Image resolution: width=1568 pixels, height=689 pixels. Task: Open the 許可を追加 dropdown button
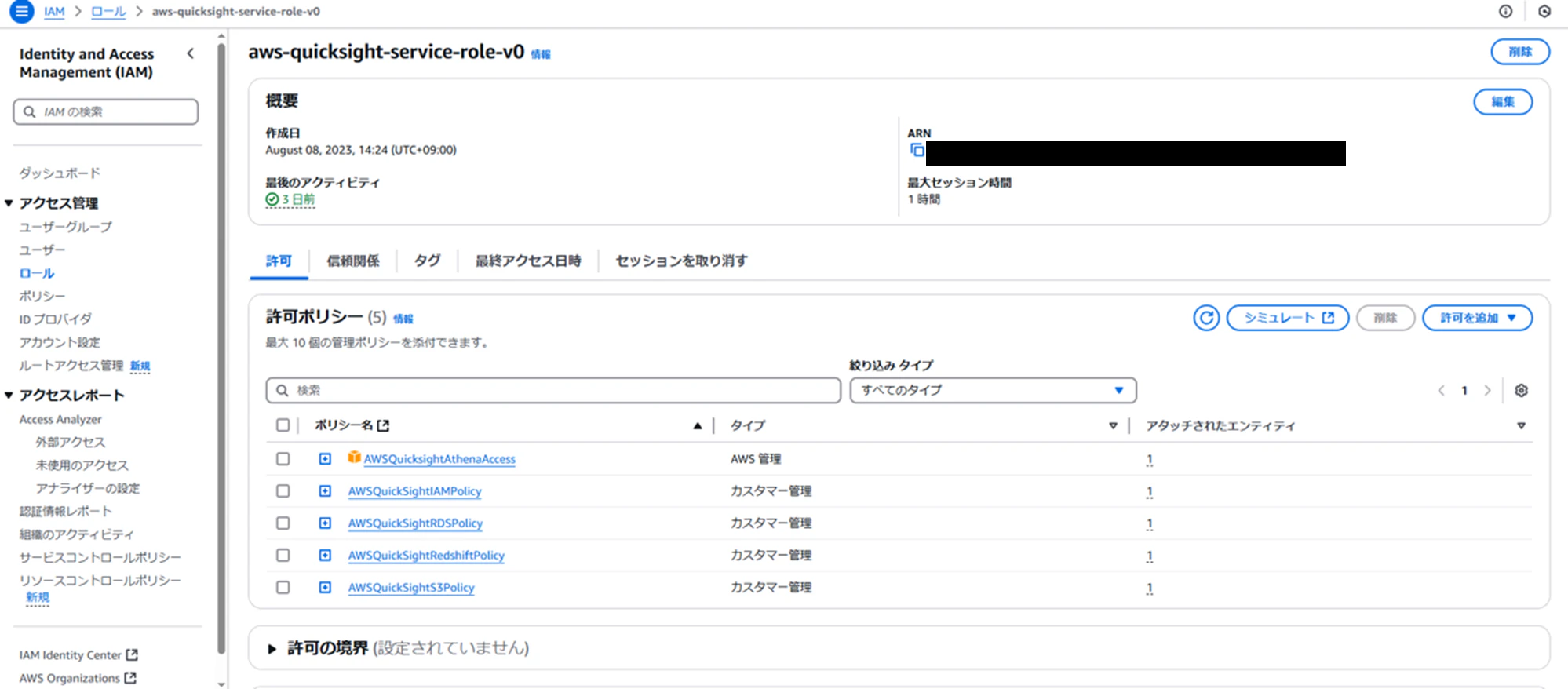(1477, 318)
